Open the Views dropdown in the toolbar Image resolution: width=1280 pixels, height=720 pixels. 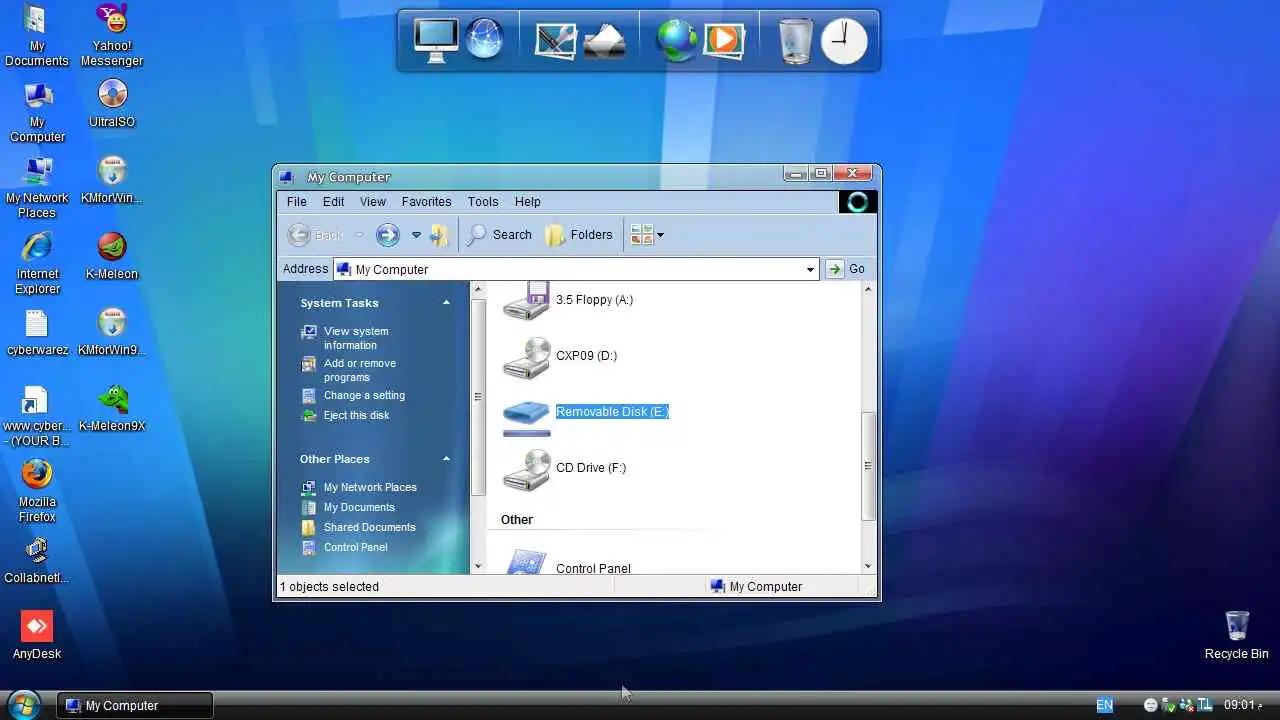click(x=647, y=235)
